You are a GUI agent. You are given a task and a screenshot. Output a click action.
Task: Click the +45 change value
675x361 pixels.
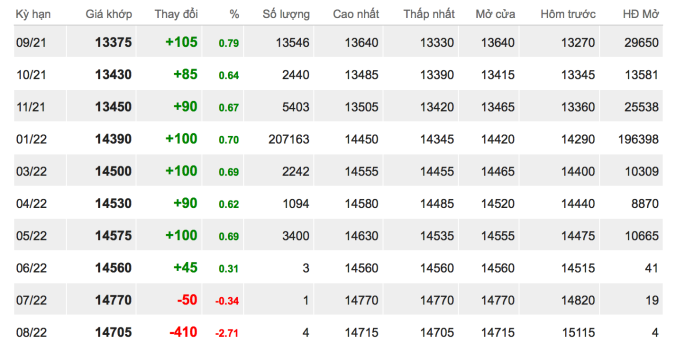[x=185, y=268]
